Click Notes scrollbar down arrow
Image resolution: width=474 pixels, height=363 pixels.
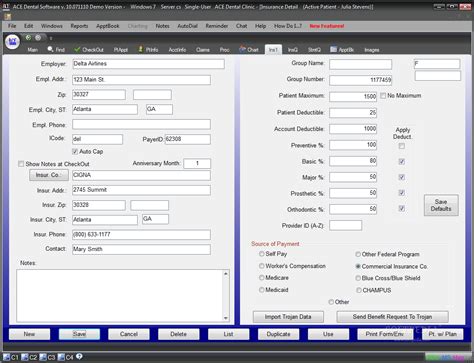coord(226,318)
